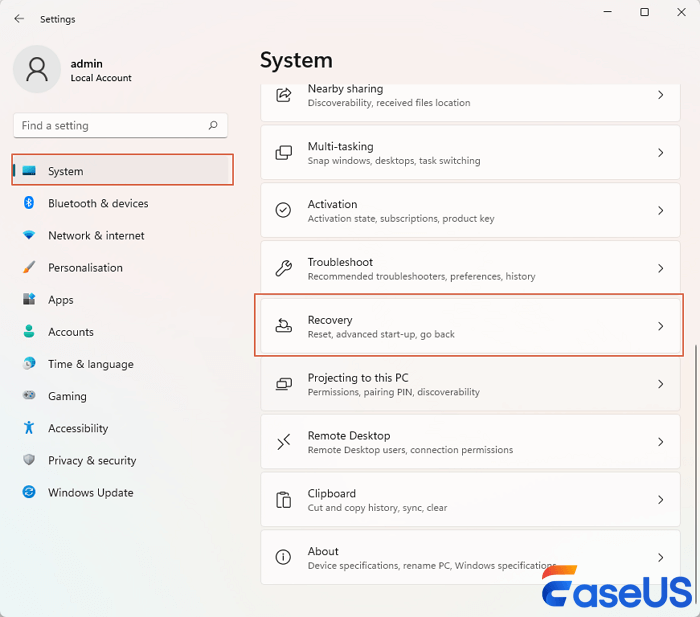Click the Clipboard icon in System list
The width and height of the screenshot is (700, 617).
click(284, 499)
